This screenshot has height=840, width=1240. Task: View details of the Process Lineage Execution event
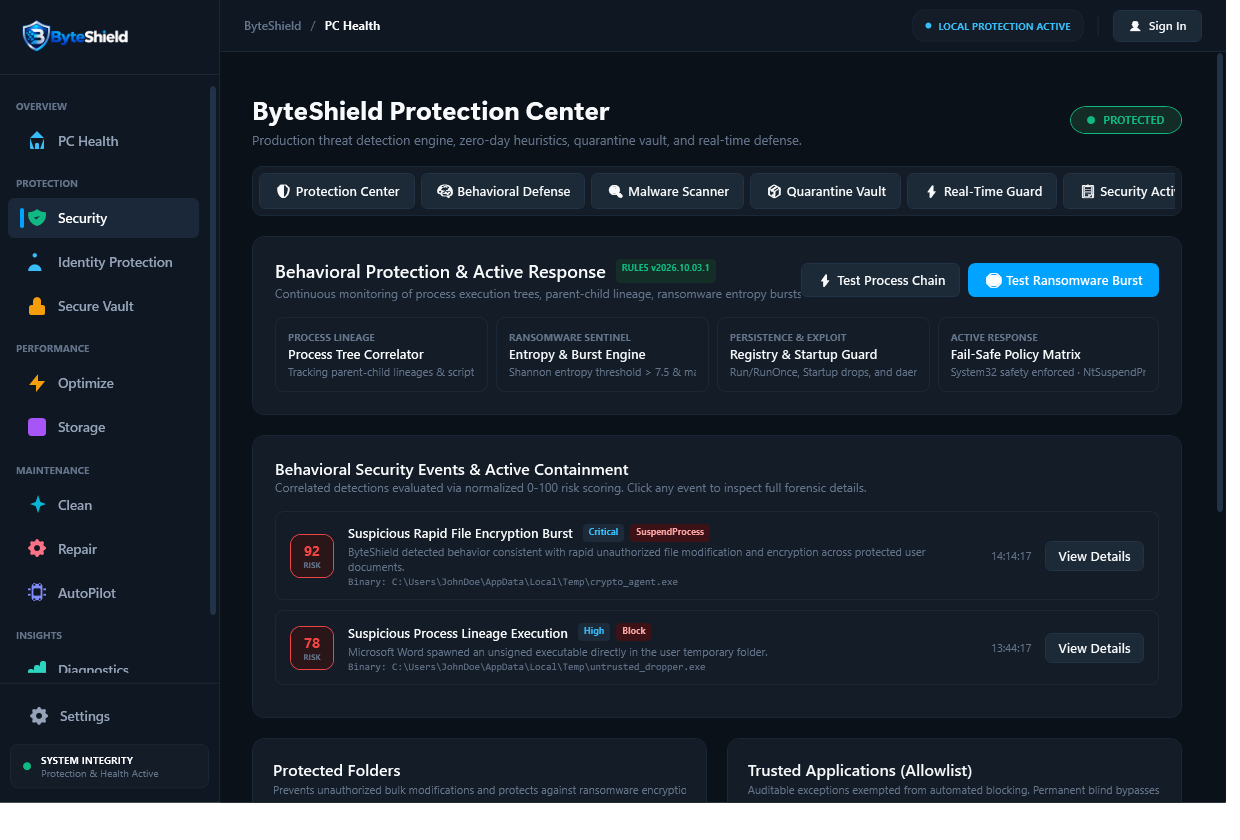point(1094,648)
